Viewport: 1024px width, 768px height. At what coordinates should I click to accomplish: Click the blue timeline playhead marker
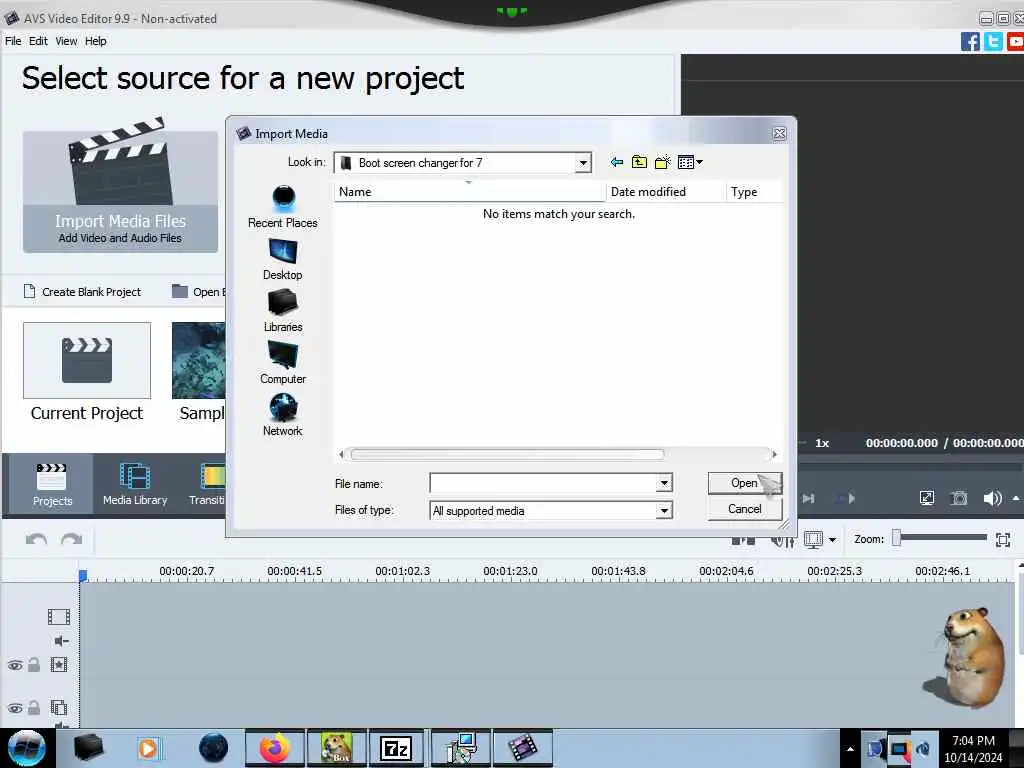(83, 575)
